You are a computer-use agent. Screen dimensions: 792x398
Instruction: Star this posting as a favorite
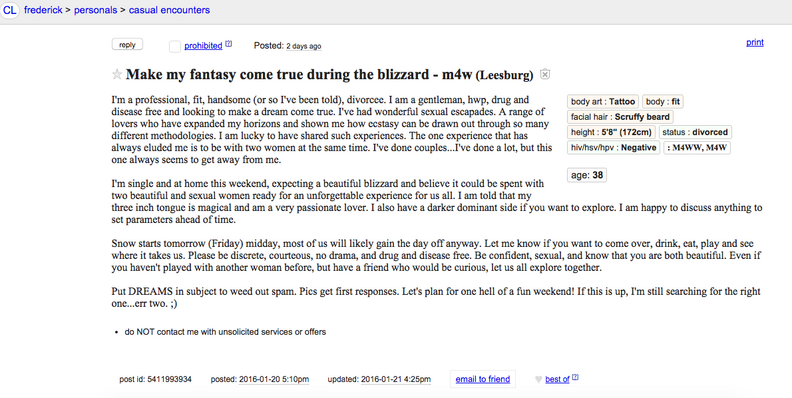point(117,75)
